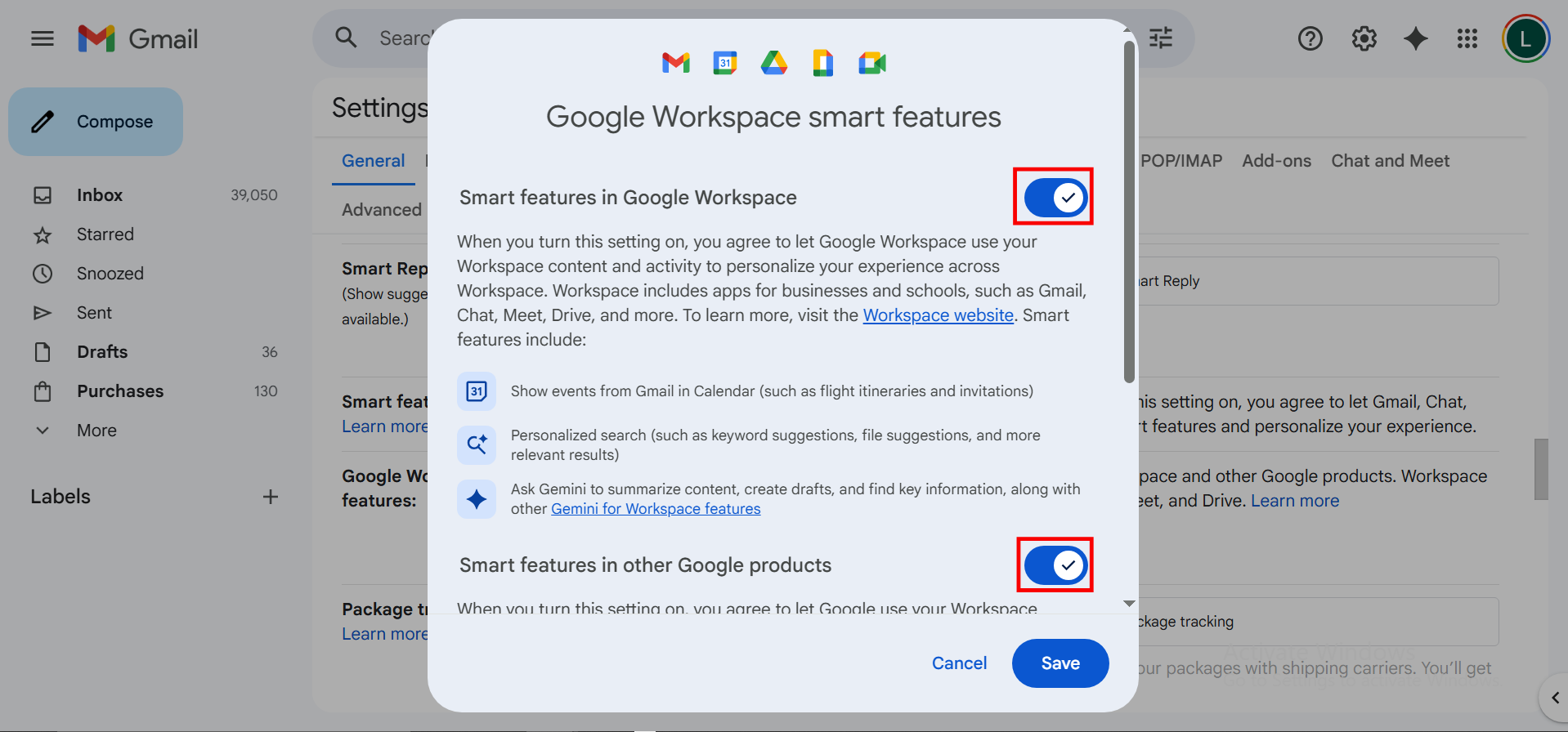Click the search options sliders icon
The height and width of the screenshot is (732, 1568).
tap(1160, 38)
